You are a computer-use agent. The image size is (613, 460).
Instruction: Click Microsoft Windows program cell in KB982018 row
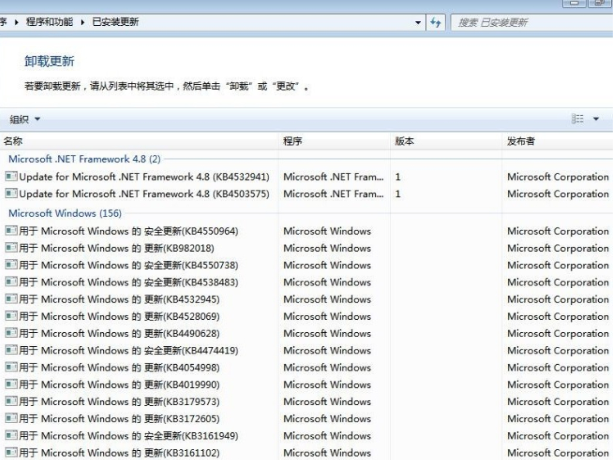327,248
